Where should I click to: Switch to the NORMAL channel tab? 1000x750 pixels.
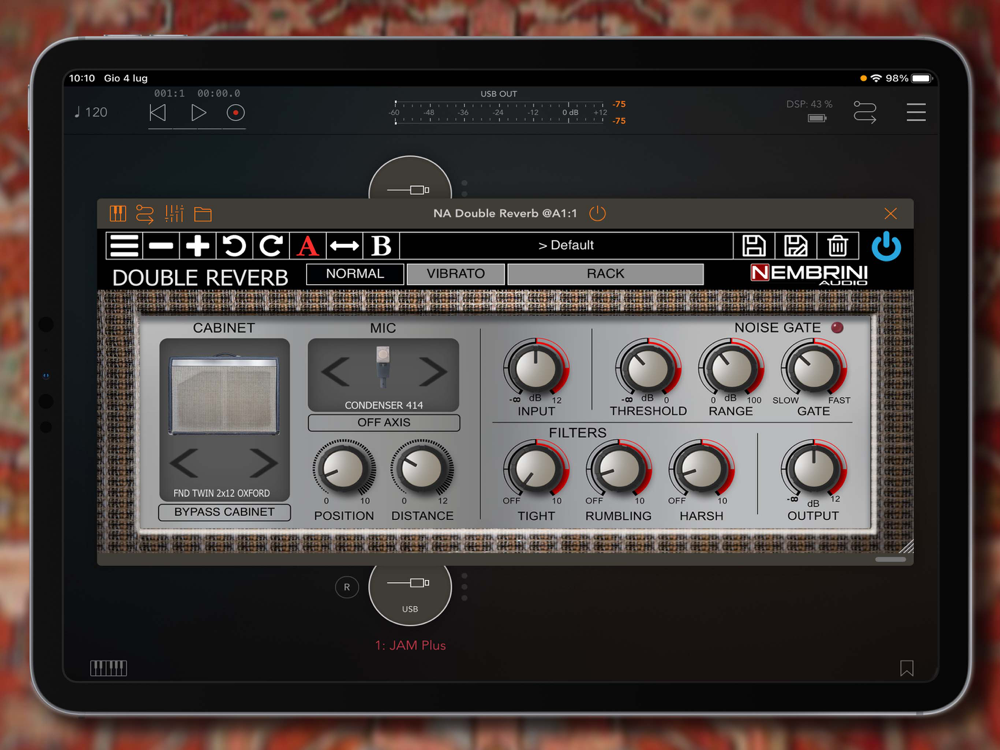(x=355, y=274)
